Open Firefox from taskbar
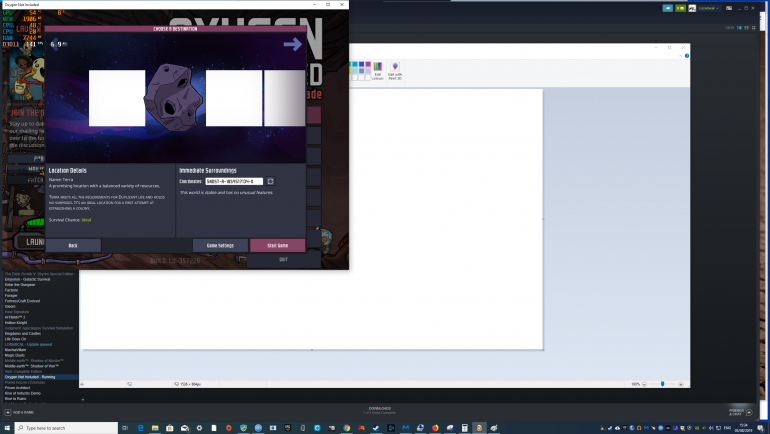Image resolution: width=770 pixels, height=434 pixels. tap(435, 428)
